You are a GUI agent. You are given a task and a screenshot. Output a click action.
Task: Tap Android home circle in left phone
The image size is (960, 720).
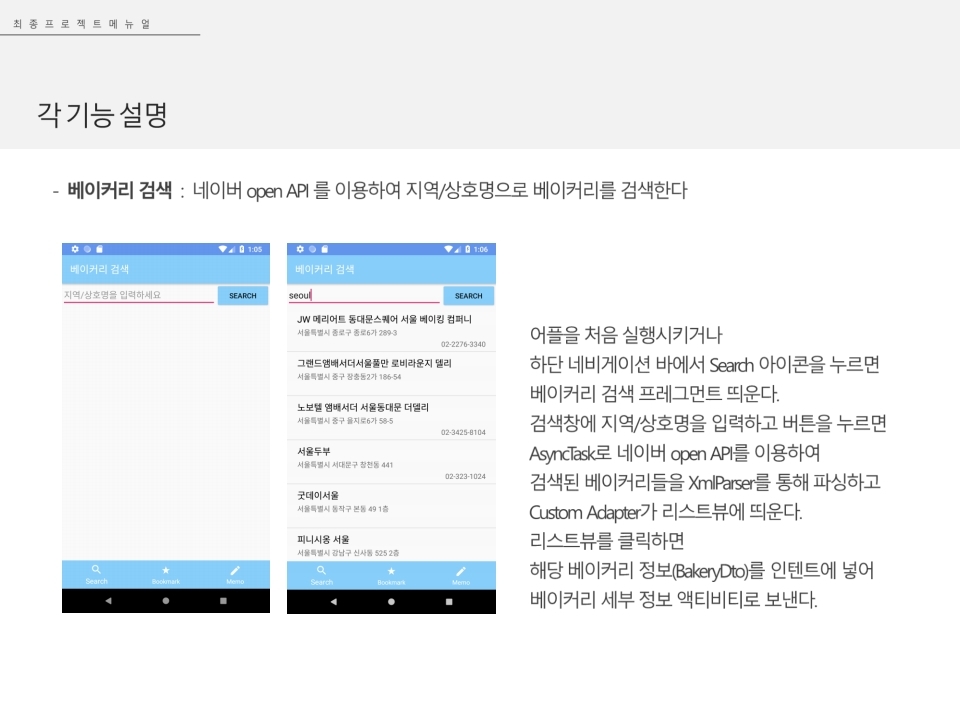165,601
